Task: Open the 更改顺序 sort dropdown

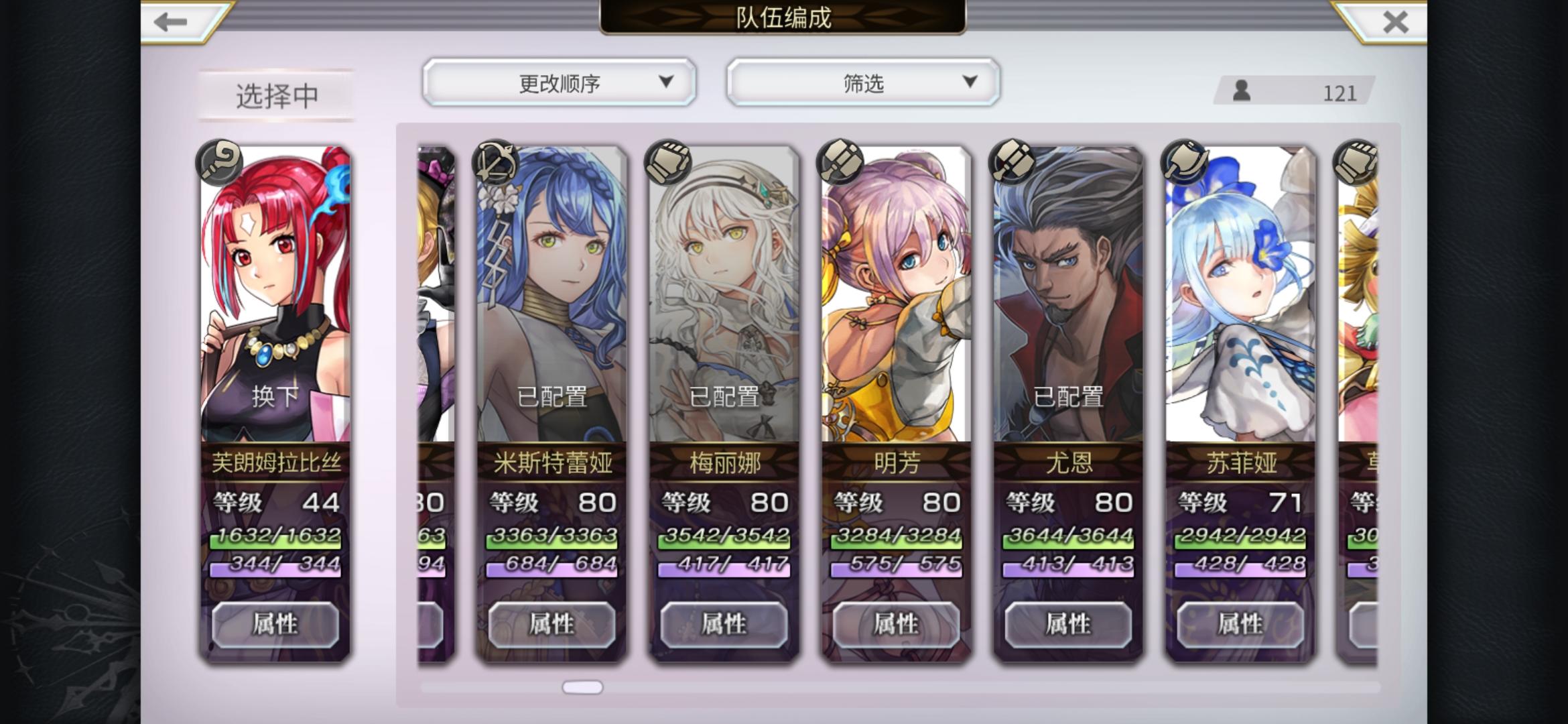Action: [x=560, y=82]
